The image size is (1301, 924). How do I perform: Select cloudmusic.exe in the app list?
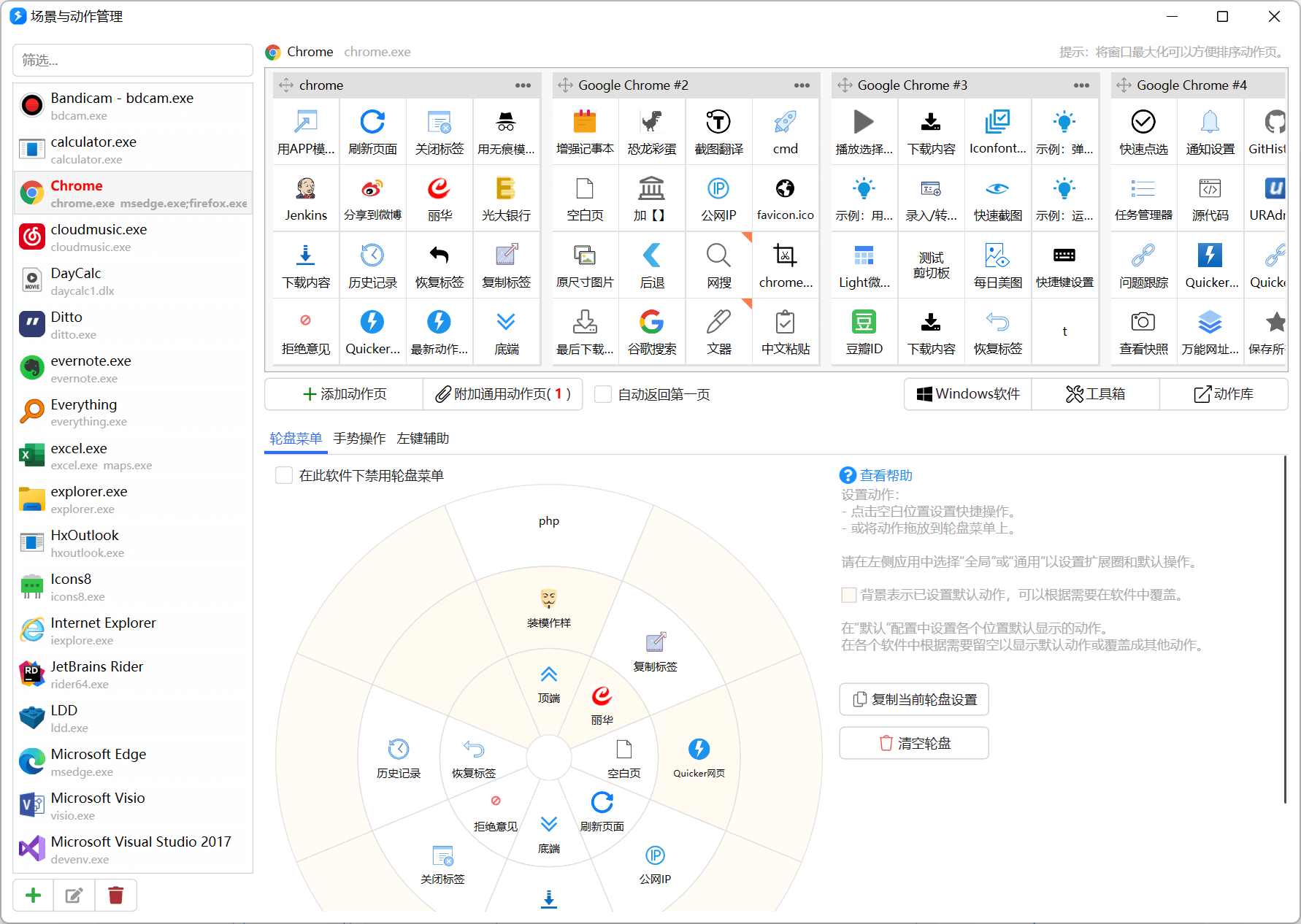[x=133, y=236]
